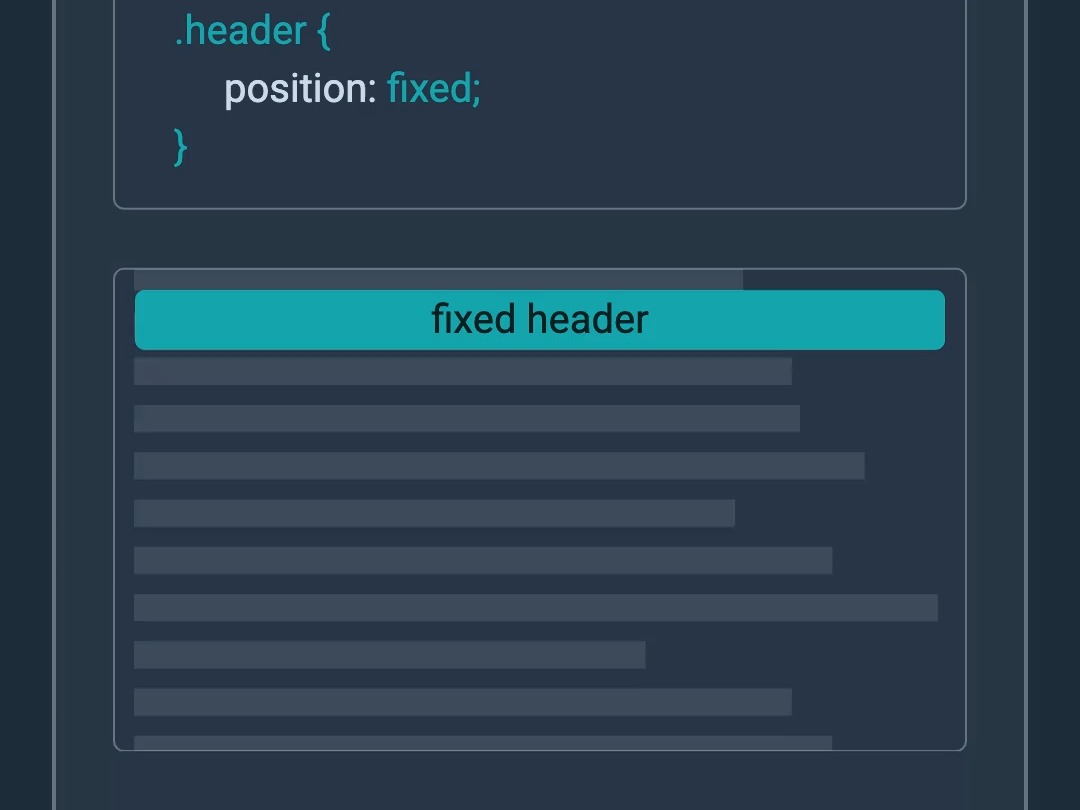Click the shortest gray placeholder line
The image size is (1080, 810).
(x=389, y=655)
